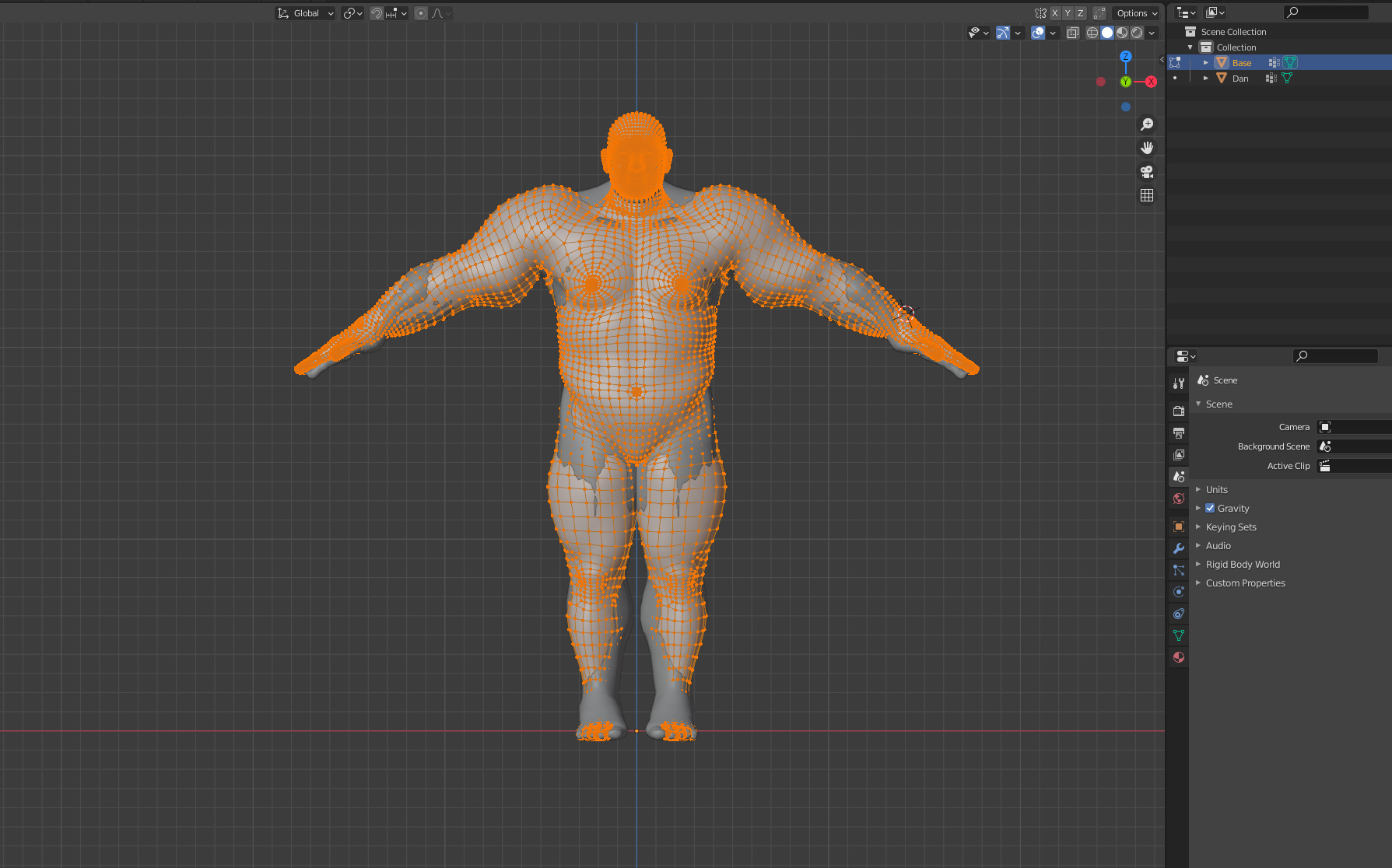Open the Object properties tab
Screen dimensions: 1392x868
click(1179, 527)
